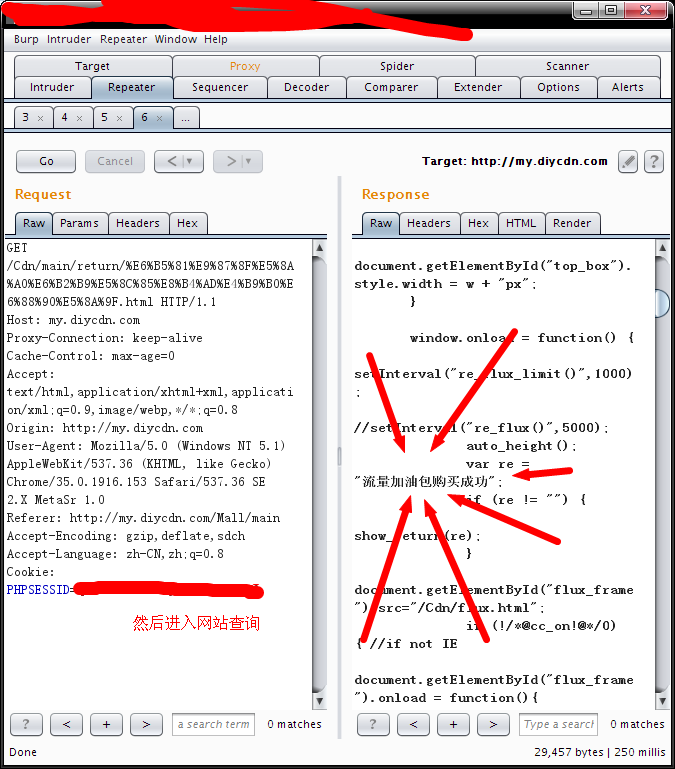Open the Repeater menu in menu bar

(123, 39)
